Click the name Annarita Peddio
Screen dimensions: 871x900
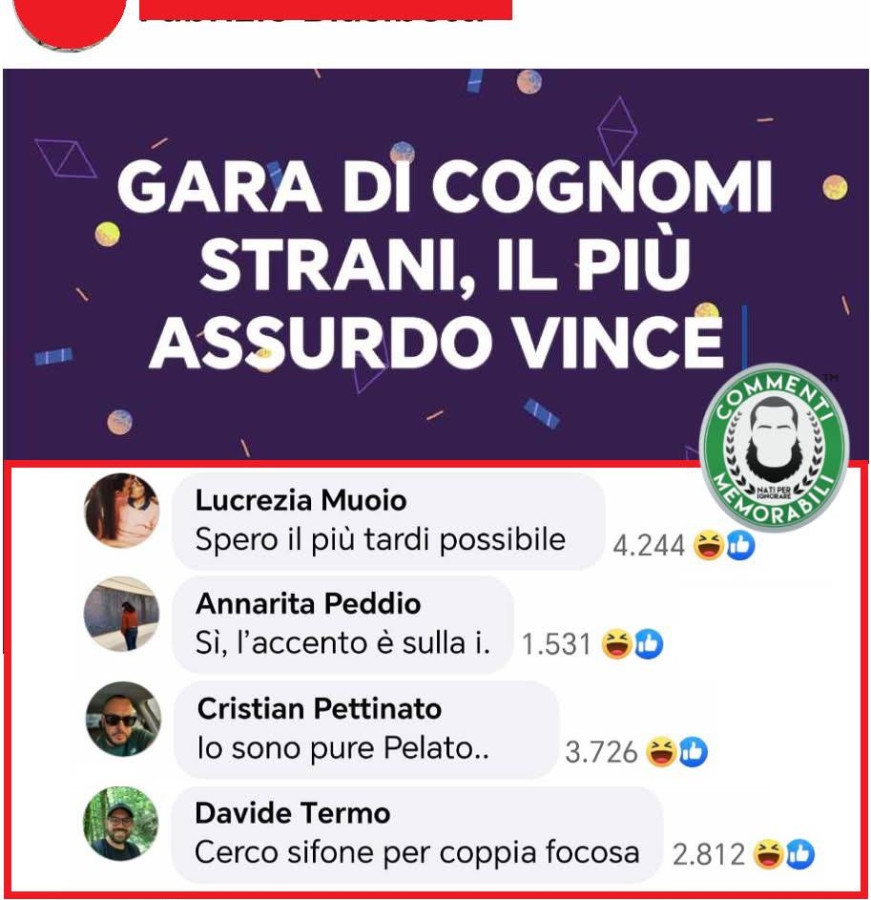308,604
